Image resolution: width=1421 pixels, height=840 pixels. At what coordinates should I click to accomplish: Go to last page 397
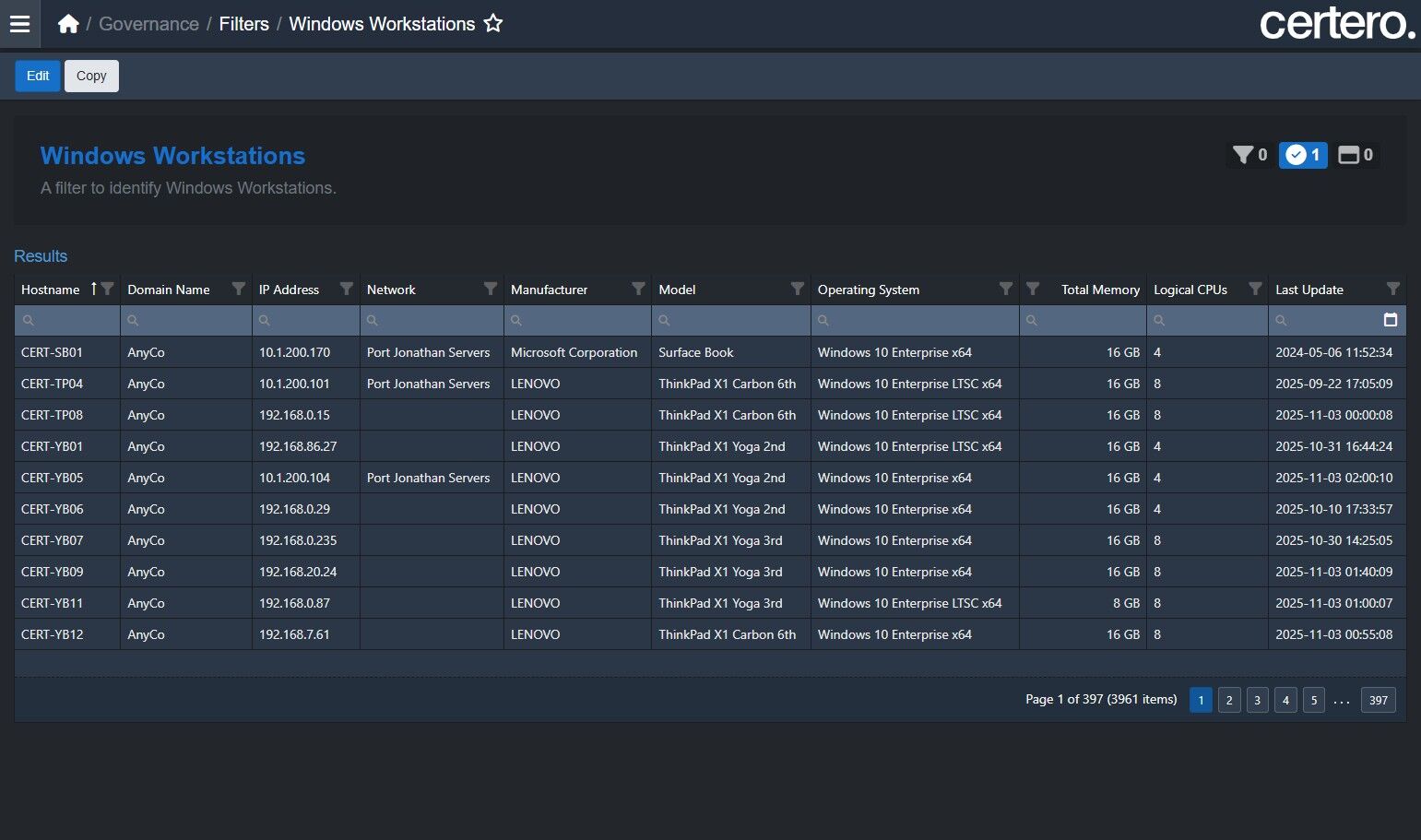(x=1378, y=700)
